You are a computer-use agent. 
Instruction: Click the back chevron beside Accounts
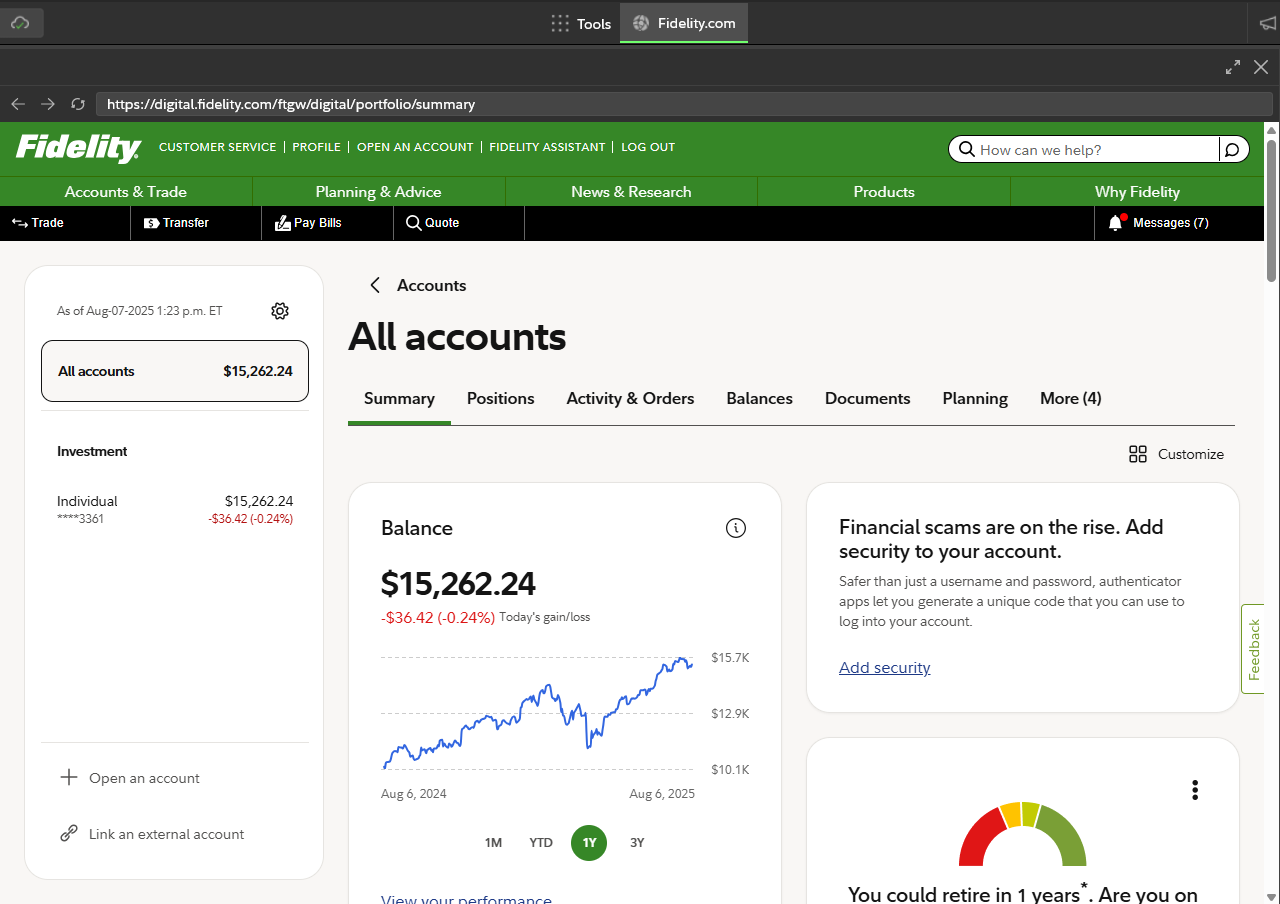pos(375,285)
